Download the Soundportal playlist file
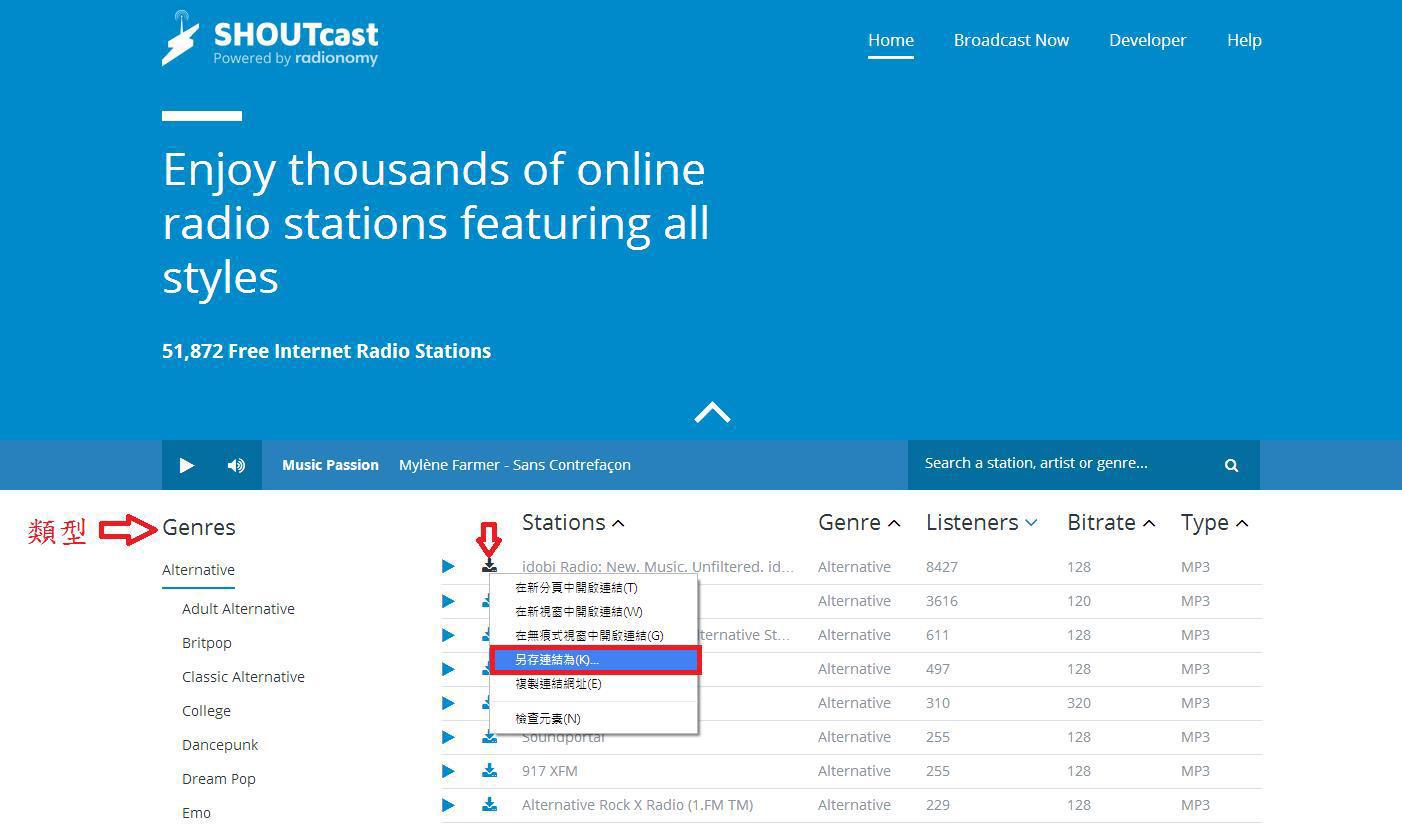The width and height of the screenshot is (1402, 826). coord(489,738)
